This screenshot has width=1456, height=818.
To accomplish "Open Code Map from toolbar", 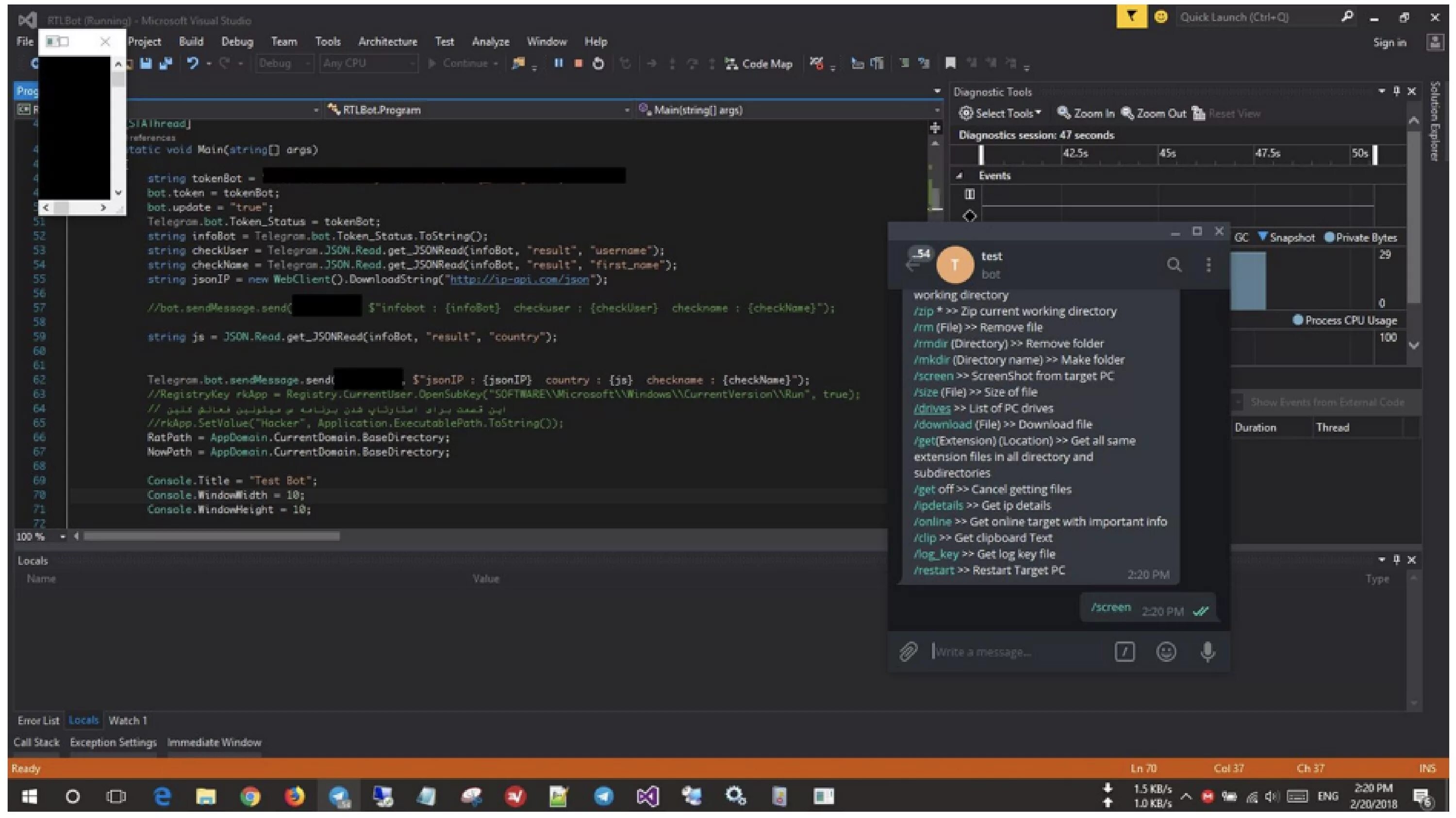I will [x=759, y=64].
